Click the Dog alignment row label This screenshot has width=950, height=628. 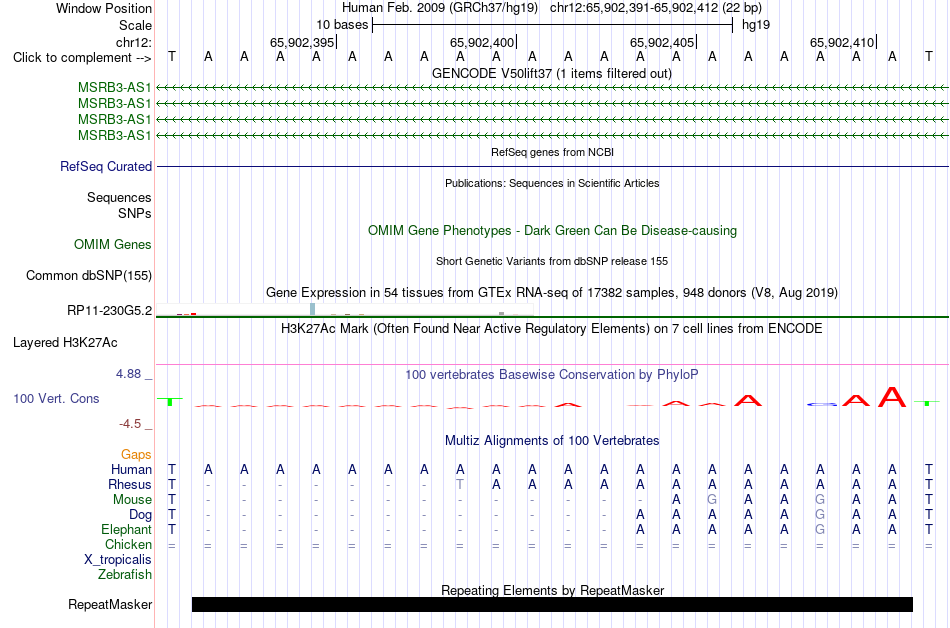141,515
